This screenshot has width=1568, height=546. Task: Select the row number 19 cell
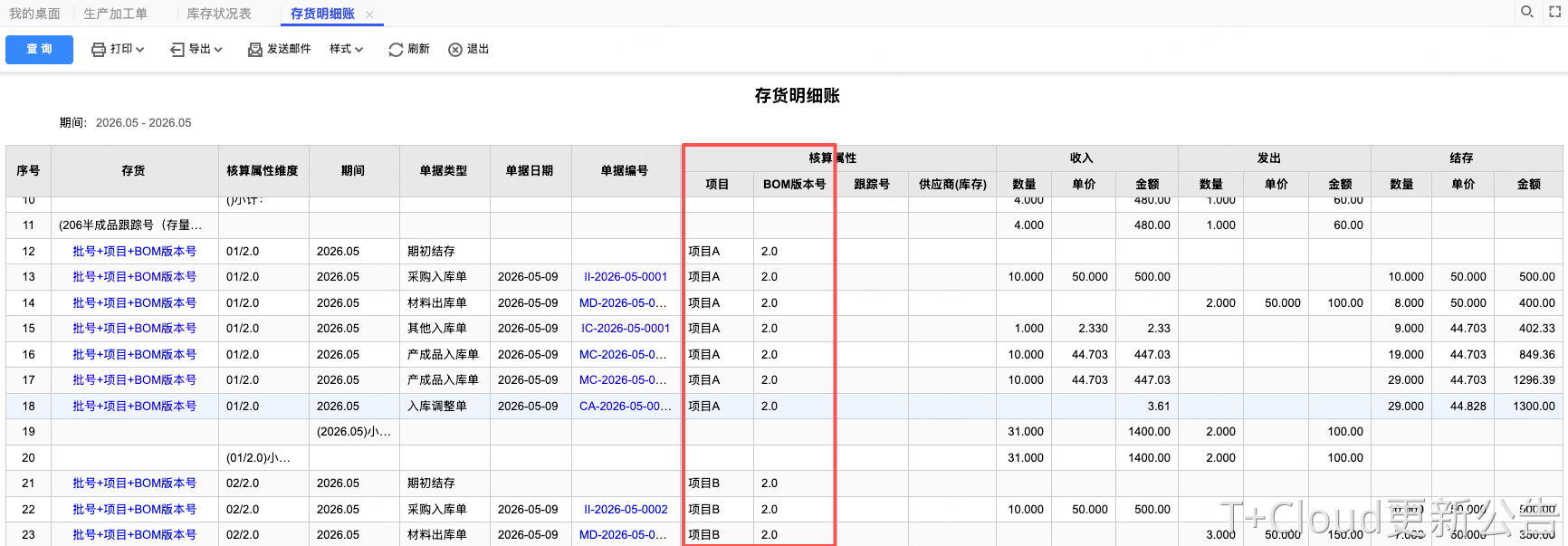(x=28, y=432)
